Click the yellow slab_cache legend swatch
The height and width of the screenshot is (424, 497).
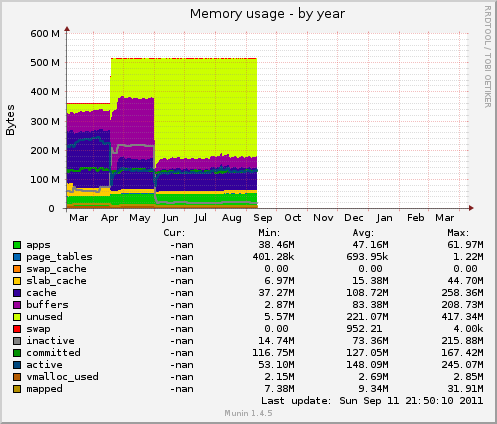point(17,281)
